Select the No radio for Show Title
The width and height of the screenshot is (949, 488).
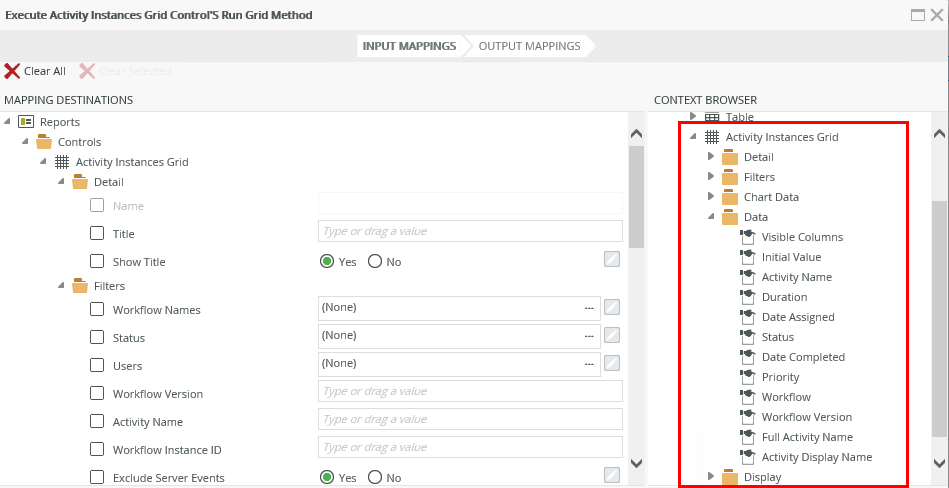point(375,262)
